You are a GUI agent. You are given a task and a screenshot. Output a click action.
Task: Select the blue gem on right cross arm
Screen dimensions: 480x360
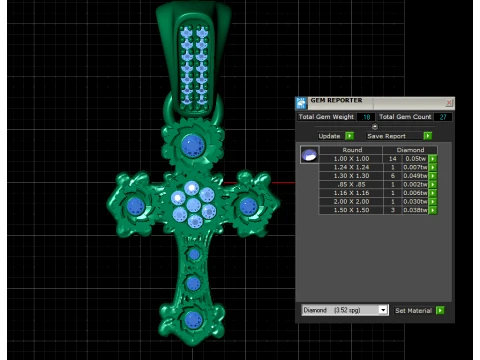(249, 206)
